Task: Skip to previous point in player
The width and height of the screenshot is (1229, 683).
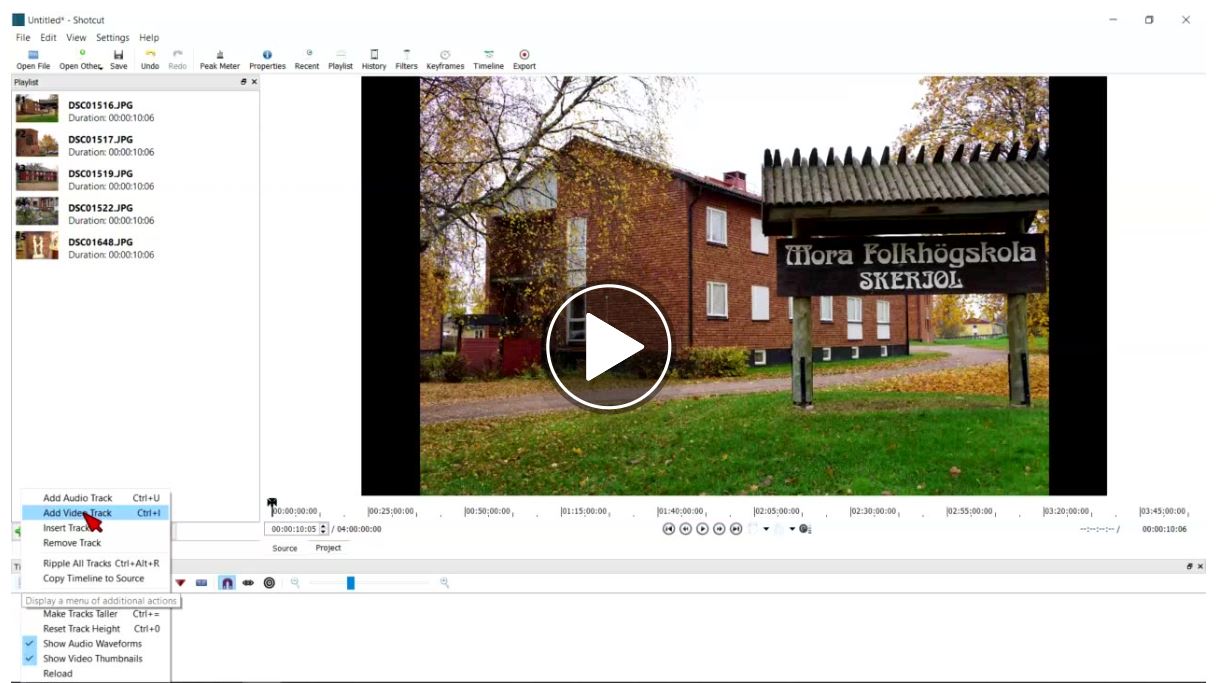Action: [x=668, y=529]
